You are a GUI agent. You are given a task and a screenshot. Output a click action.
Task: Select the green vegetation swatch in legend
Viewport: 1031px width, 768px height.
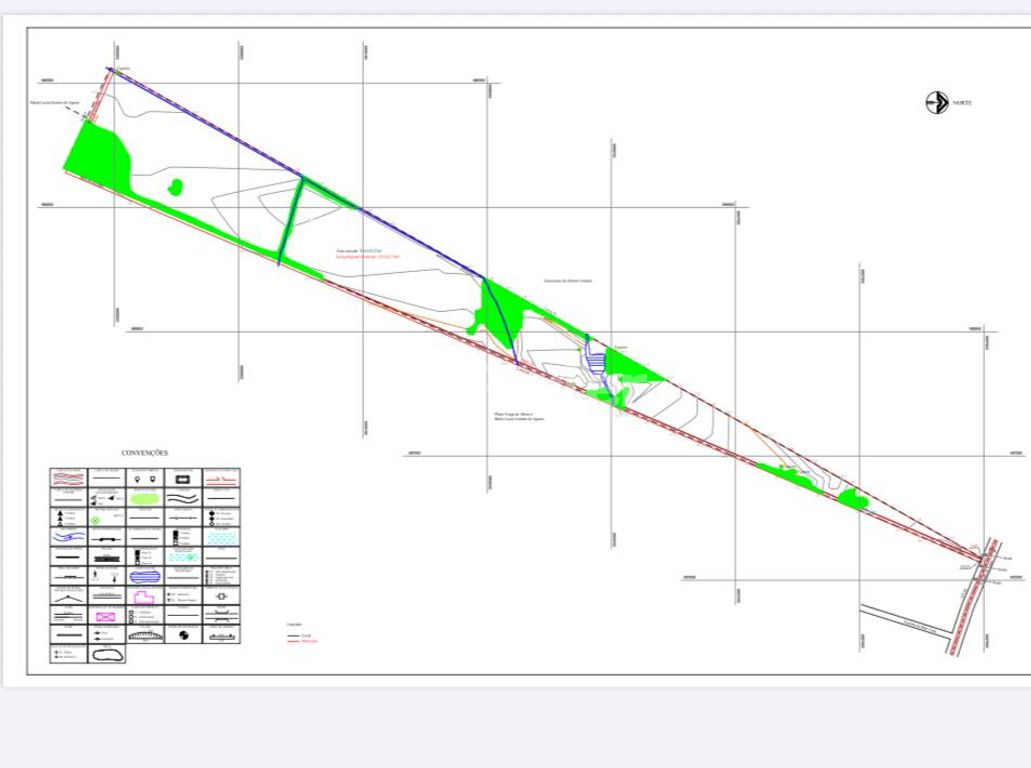click(x=145, y=498)
